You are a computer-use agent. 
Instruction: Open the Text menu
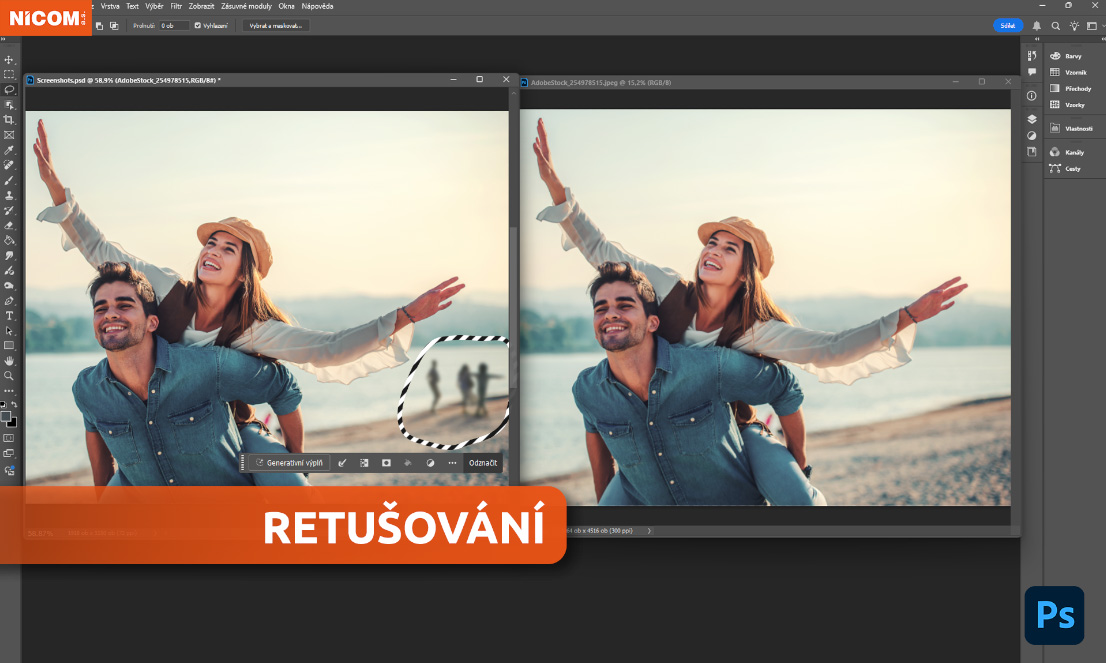pos(133,6)
